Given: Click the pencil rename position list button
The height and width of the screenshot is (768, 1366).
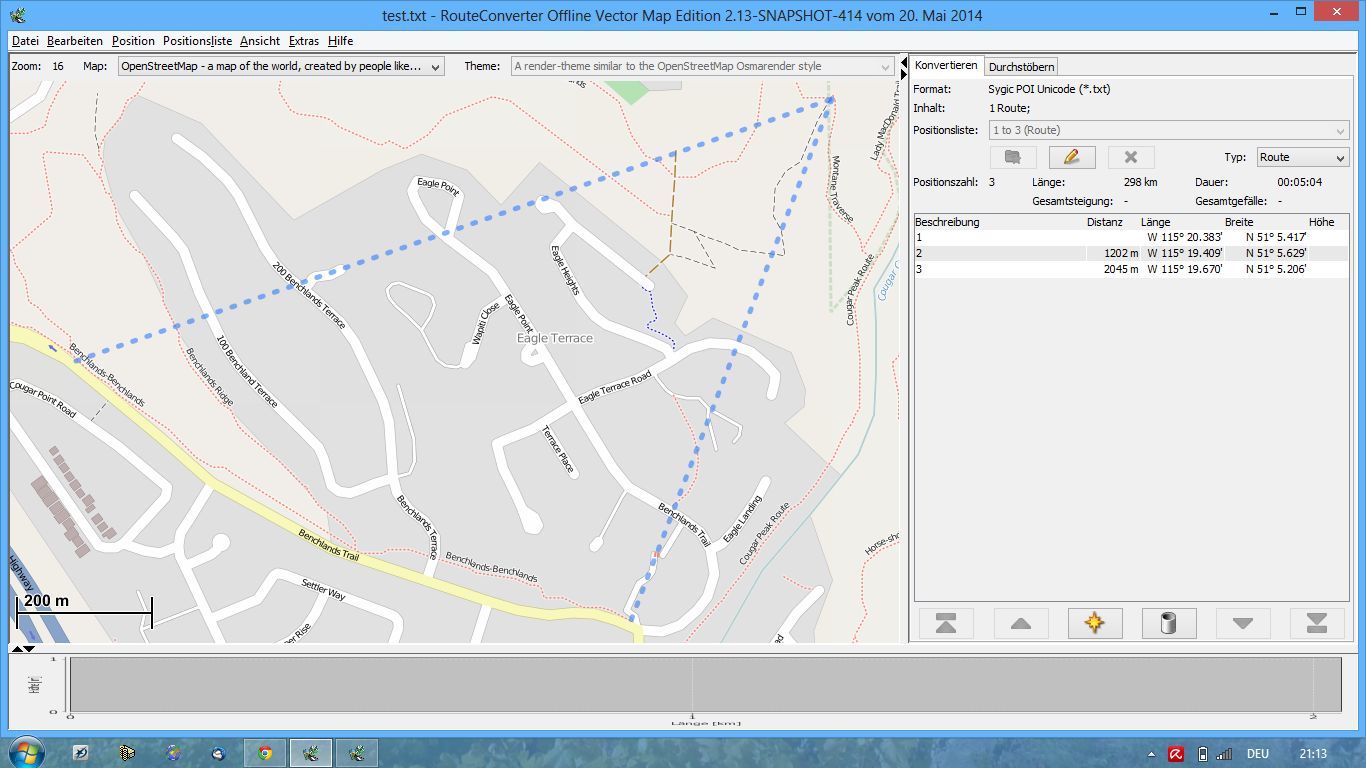Looking at the screenshot, I should click(x=1071, y=157).
